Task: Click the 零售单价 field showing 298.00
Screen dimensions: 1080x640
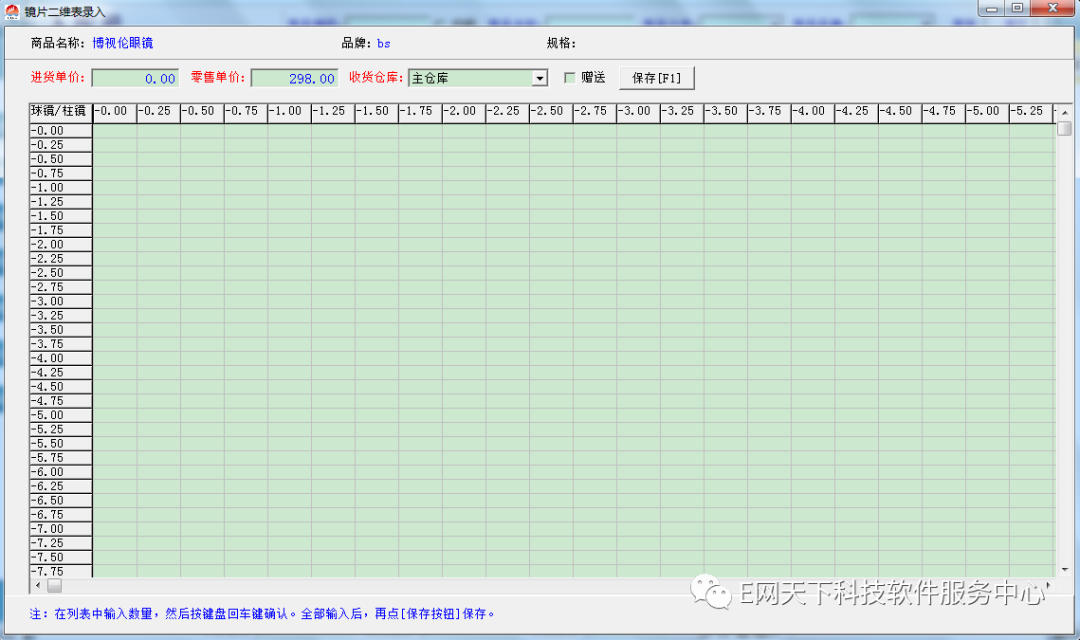Action: (294, 78)
